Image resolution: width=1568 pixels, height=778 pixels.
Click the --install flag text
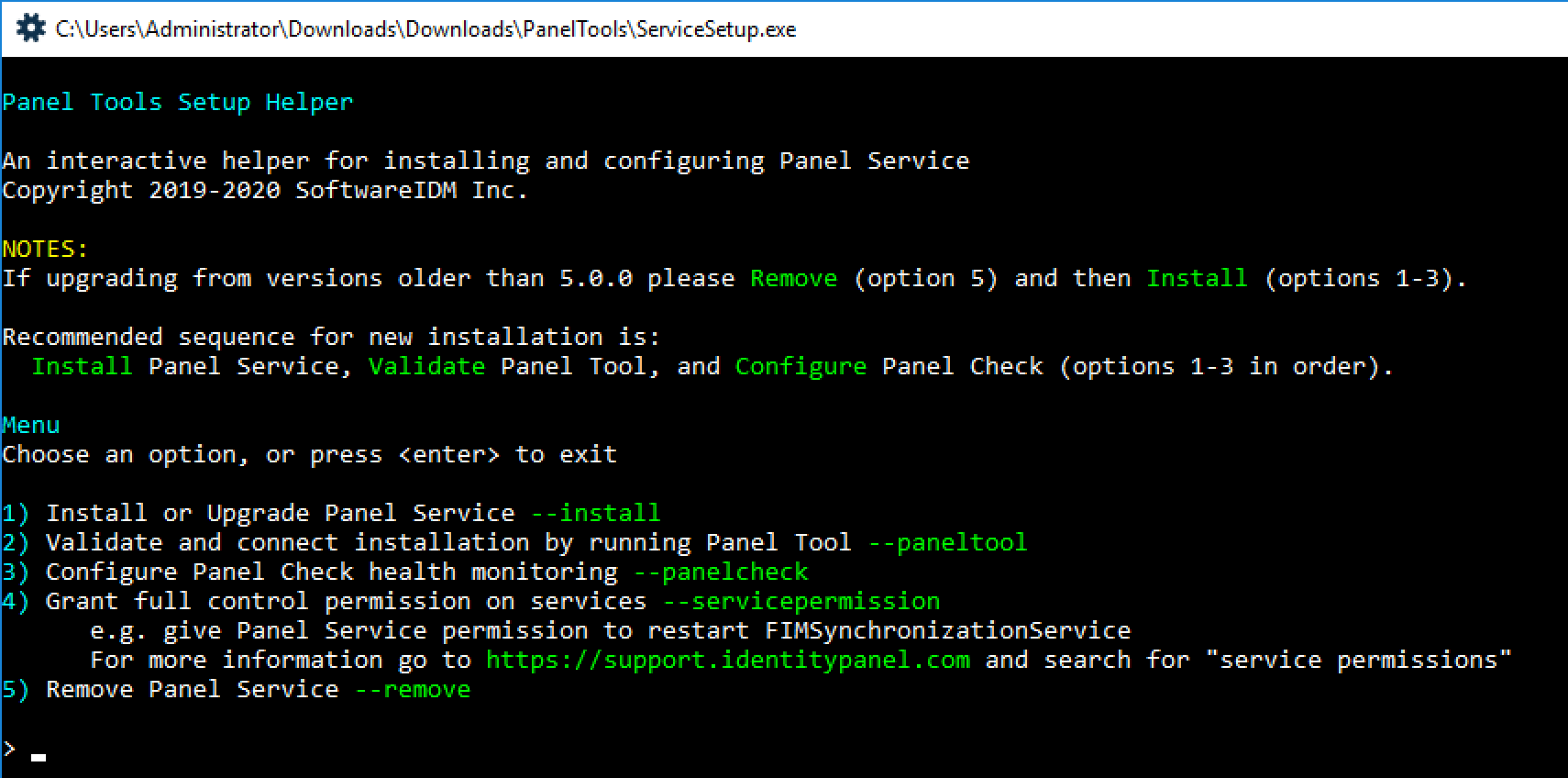(596, 513)
